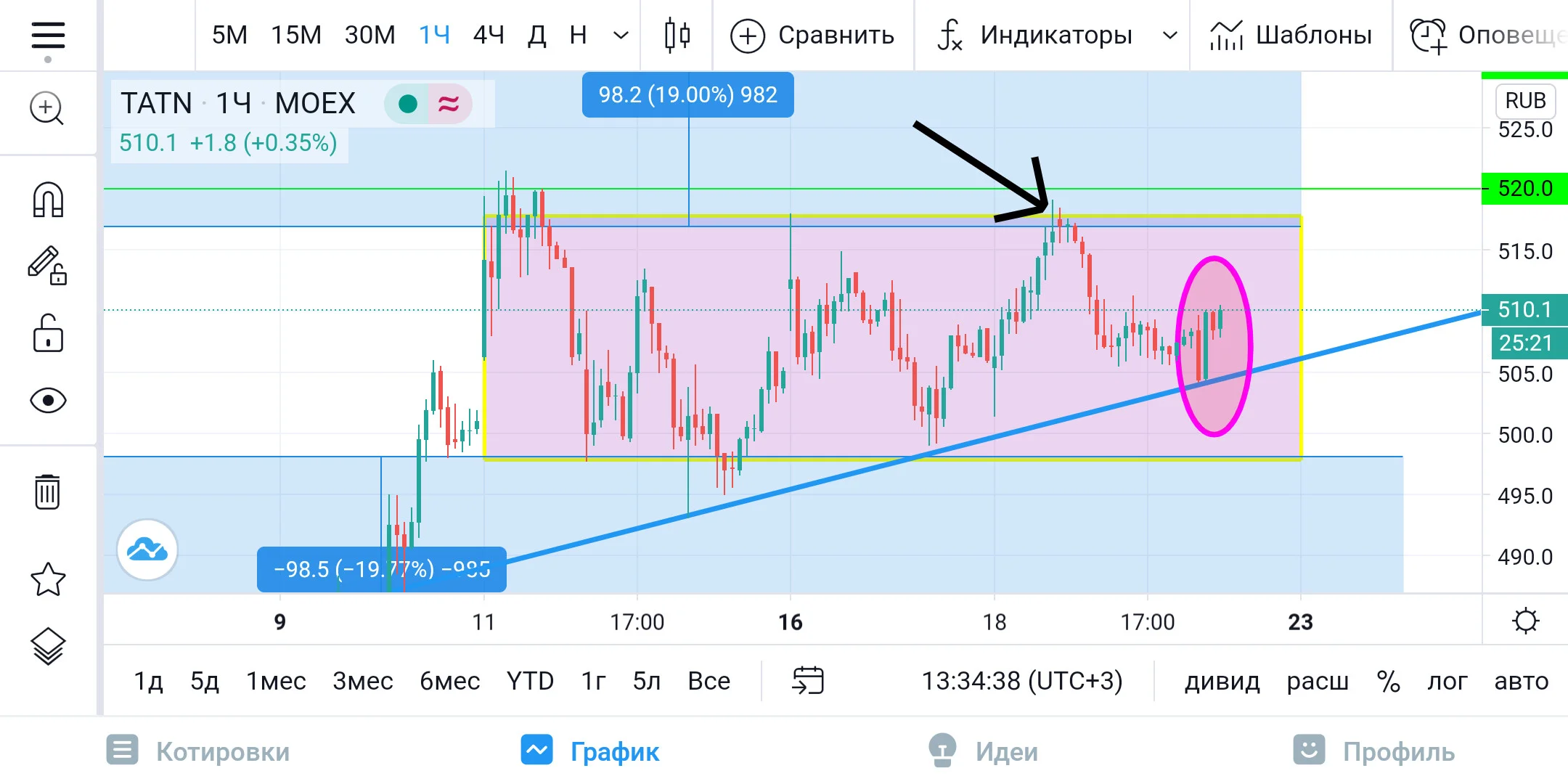Expand the timeframe dropdown chevron
Screen dimensions: 1568x784
(x=621, y=35)
